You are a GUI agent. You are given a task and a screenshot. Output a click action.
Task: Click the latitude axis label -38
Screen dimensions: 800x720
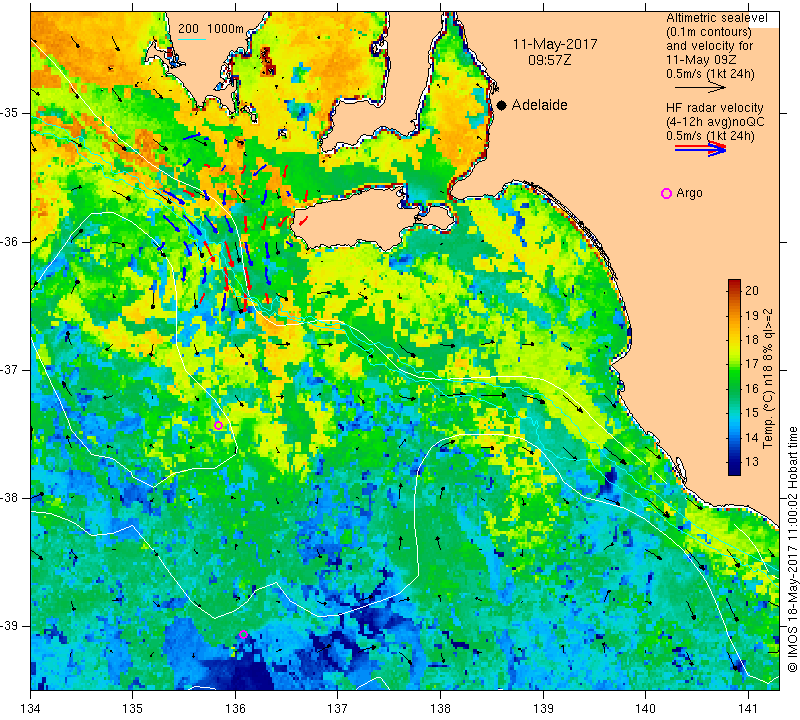[10, 498]
